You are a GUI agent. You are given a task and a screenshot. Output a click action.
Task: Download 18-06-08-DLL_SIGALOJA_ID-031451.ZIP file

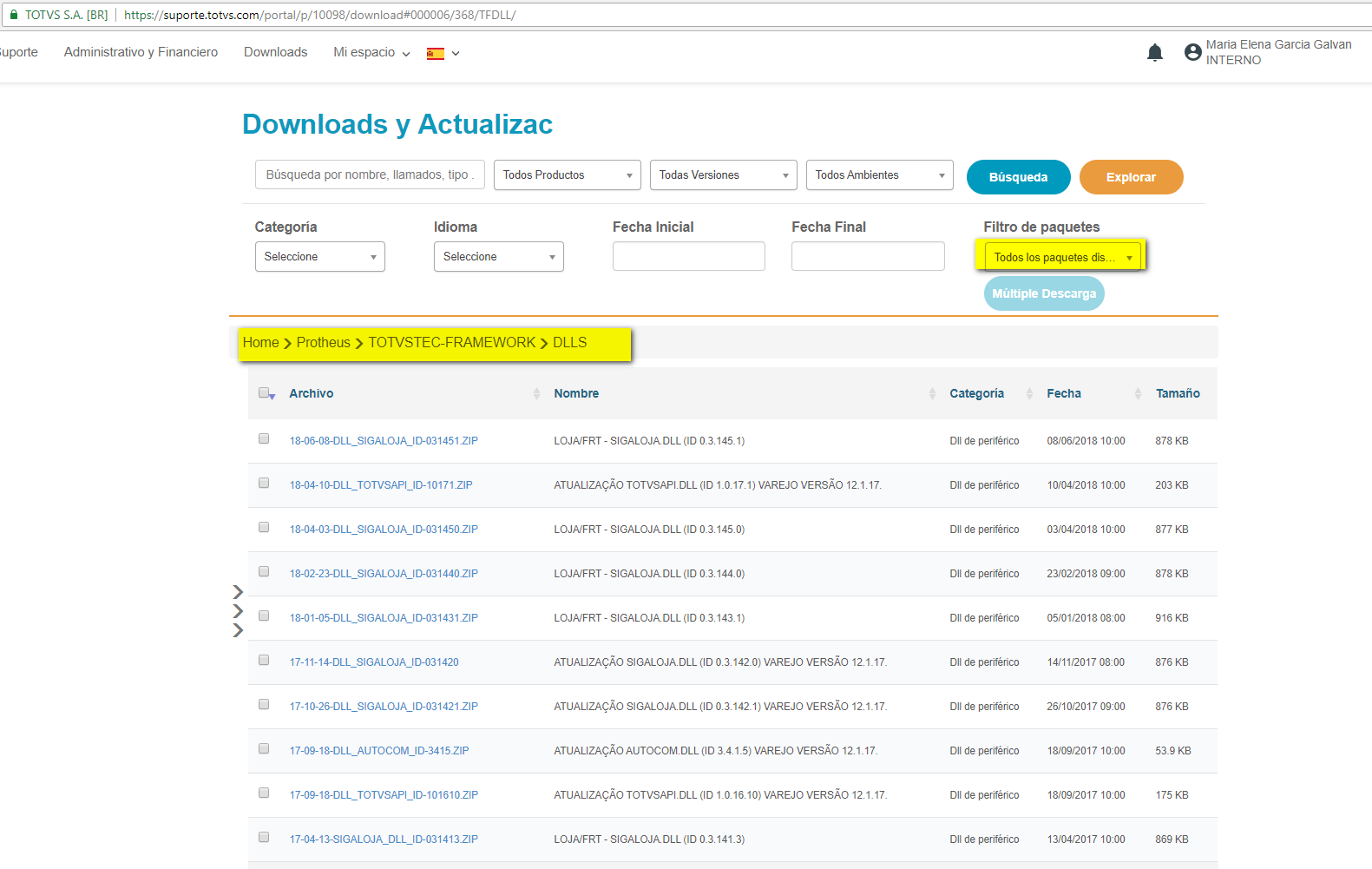coord(384,441)
